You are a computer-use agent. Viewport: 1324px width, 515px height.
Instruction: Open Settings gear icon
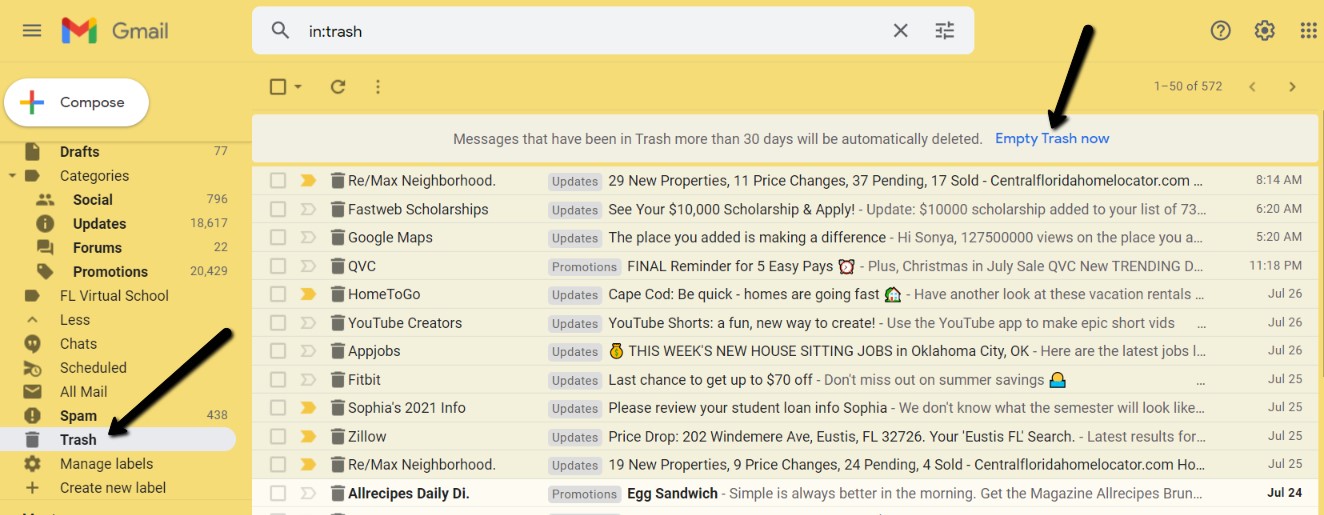pyautogui.click(x=1264, y=31)
